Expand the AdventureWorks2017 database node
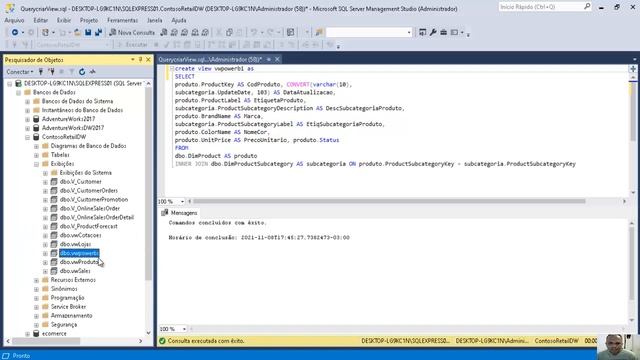The height and width of the screenshot is (360, 640). pos(27,119)
